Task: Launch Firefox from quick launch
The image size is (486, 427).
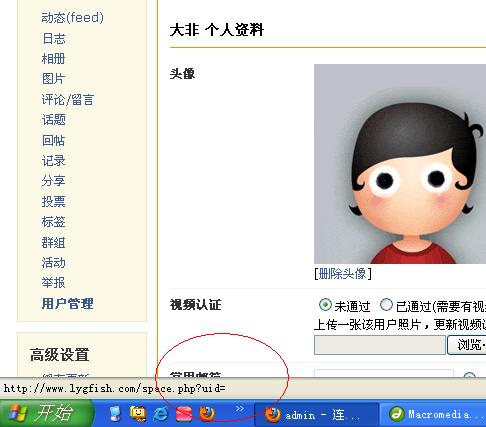Action: pos(207,413)
